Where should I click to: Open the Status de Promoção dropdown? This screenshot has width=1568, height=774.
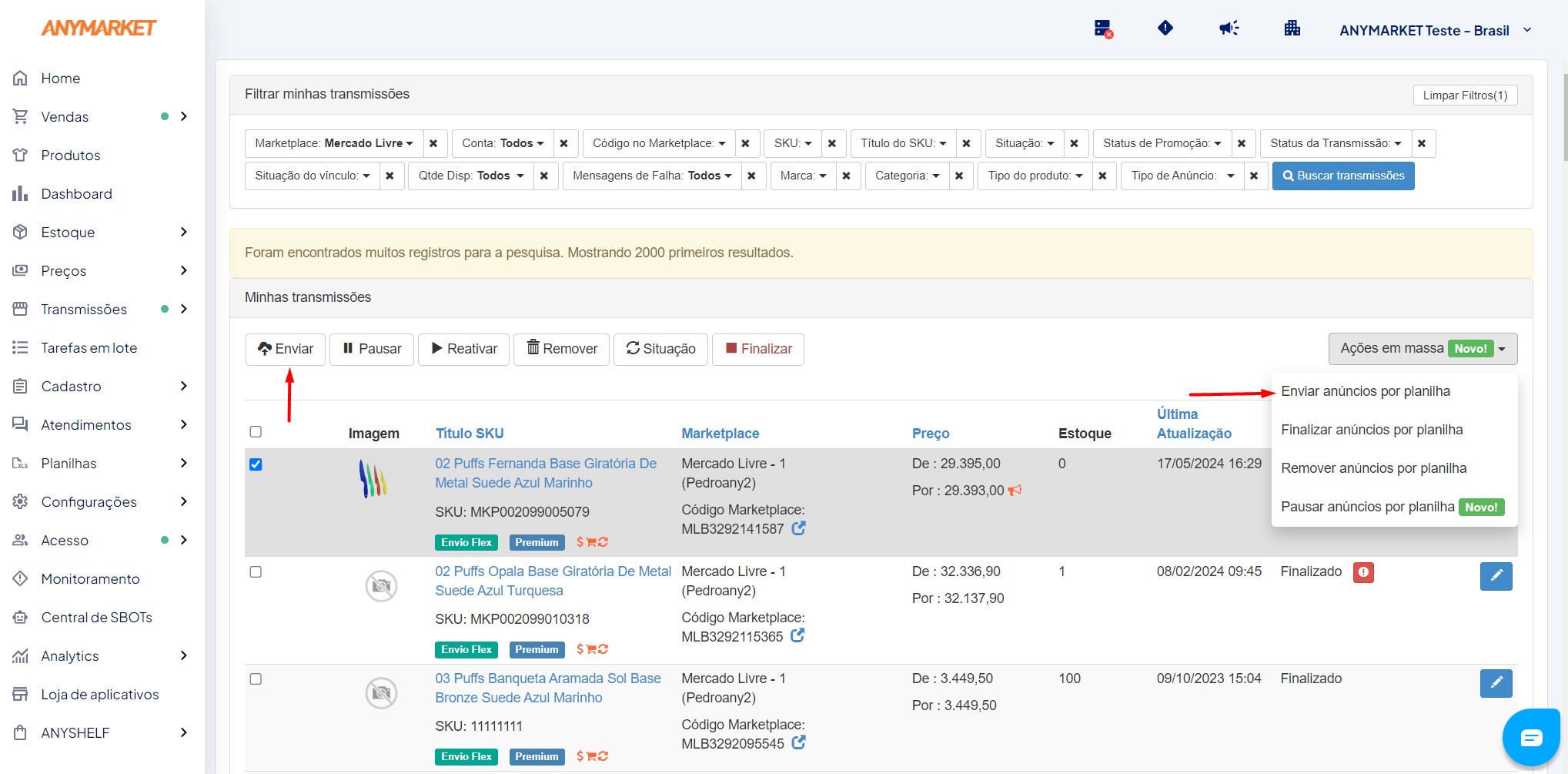1162,143
